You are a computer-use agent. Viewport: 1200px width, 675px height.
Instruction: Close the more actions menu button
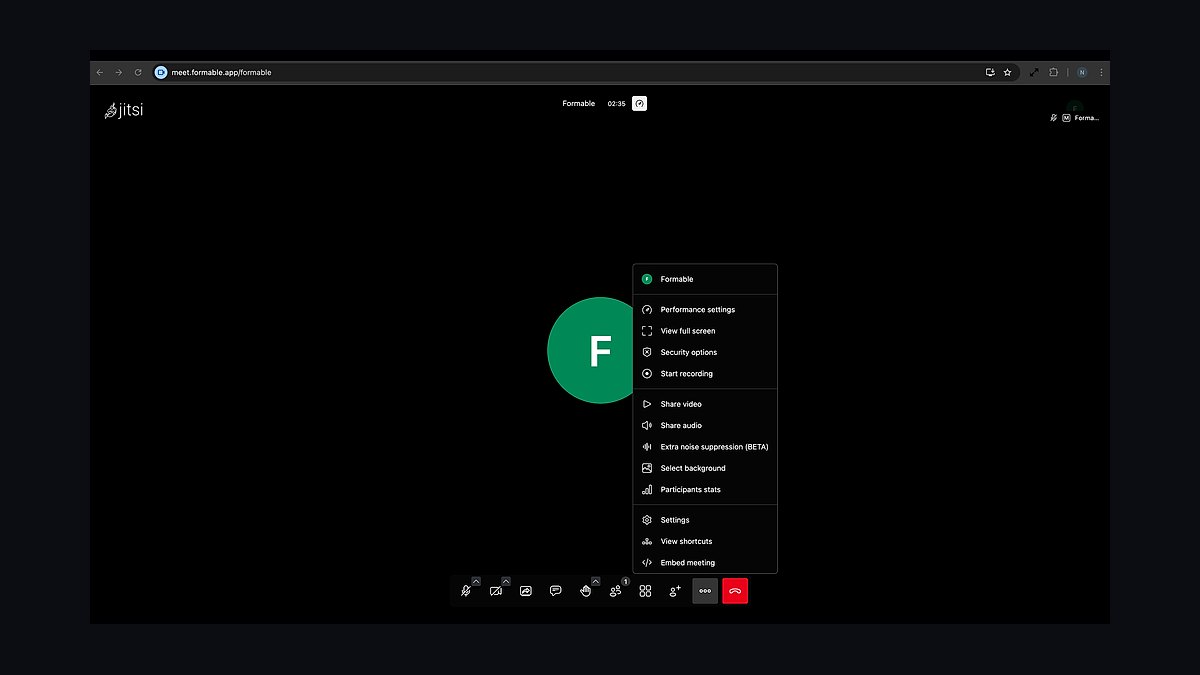(705, 591)
